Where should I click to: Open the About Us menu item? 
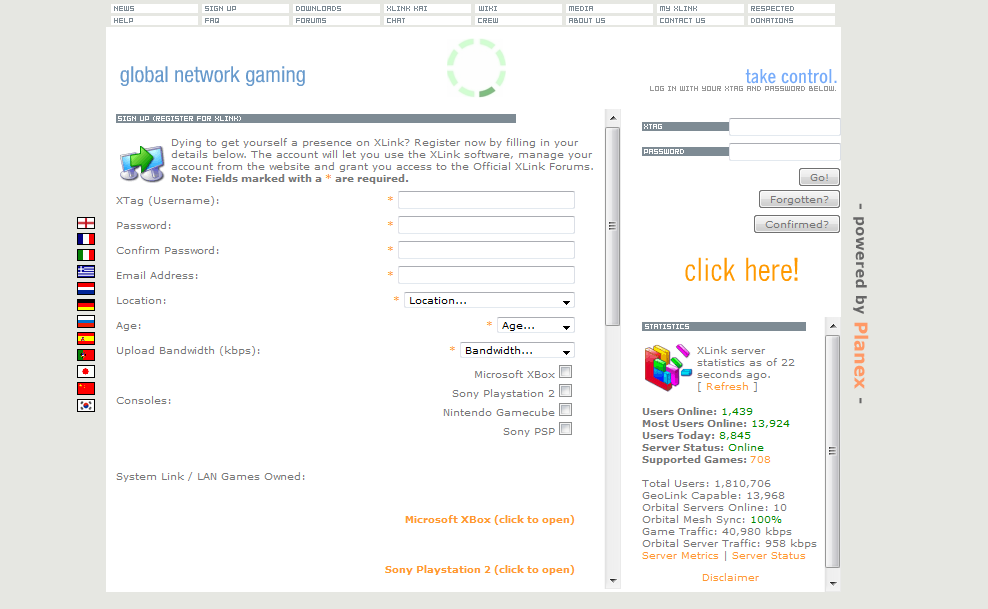[610, 21]
